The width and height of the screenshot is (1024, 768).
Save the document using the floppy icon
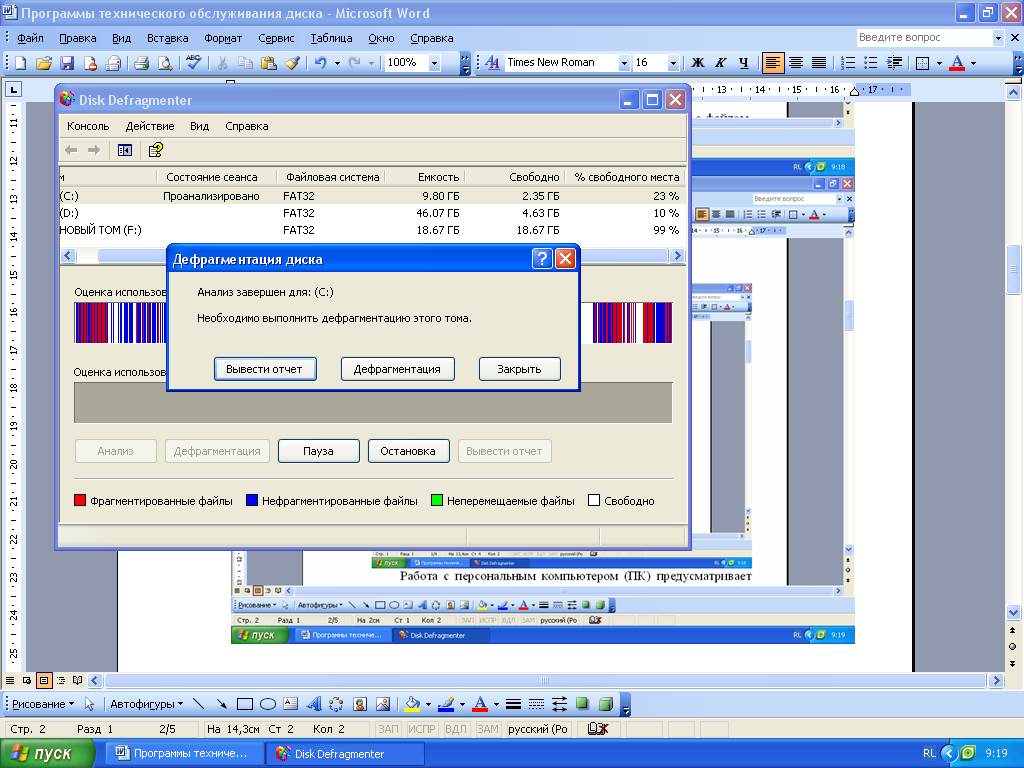pyautogui.click(x=67, y=63)
